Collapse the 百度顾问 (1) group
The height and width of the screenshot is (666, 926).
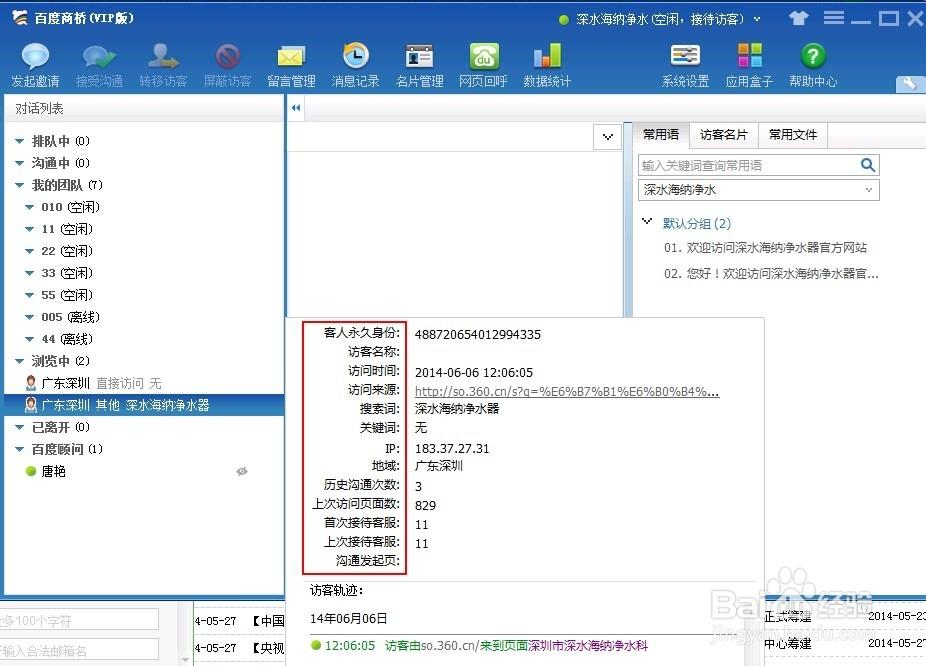click(x=19, y=449)
